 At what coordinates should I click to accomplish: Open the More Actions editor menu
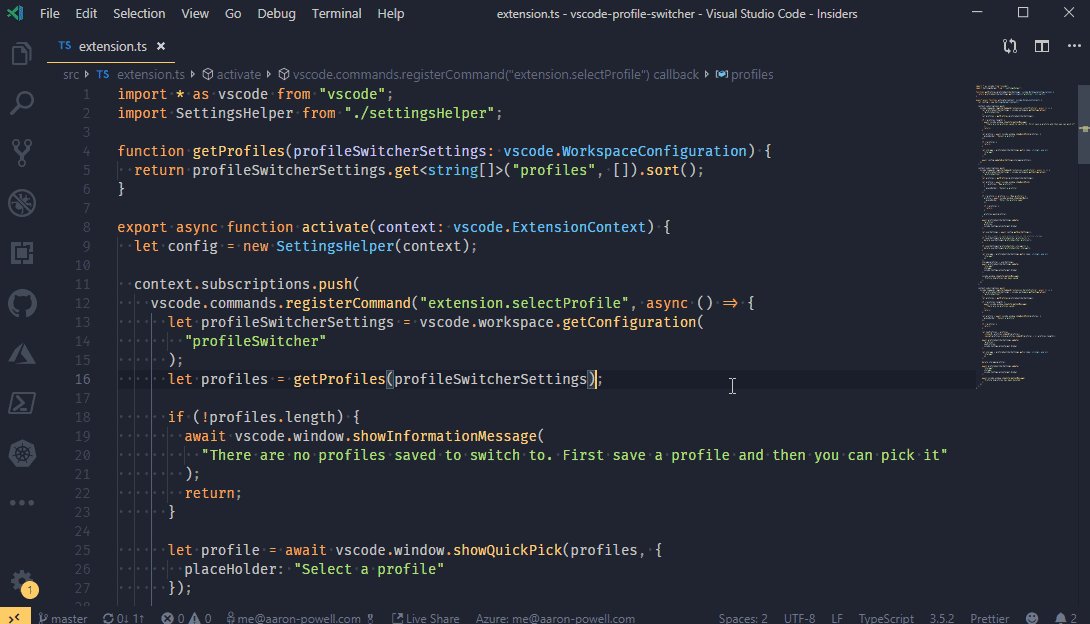tap(1074, 46)
